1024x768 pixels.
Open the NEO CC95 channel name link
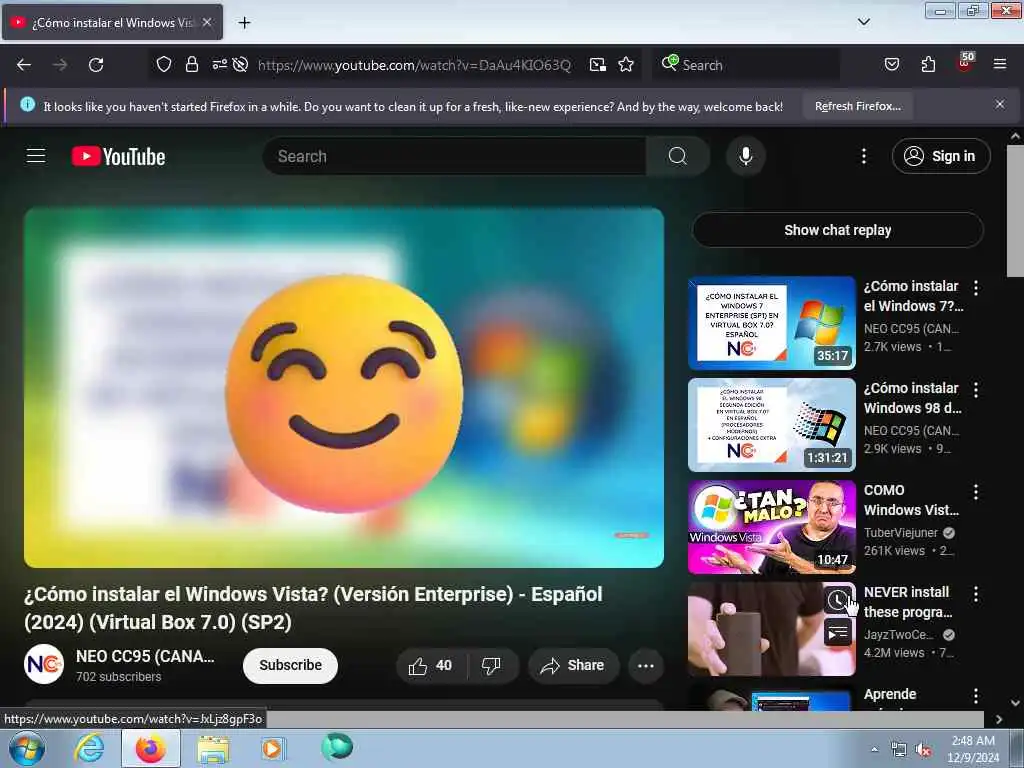click(x=145, y=656)
